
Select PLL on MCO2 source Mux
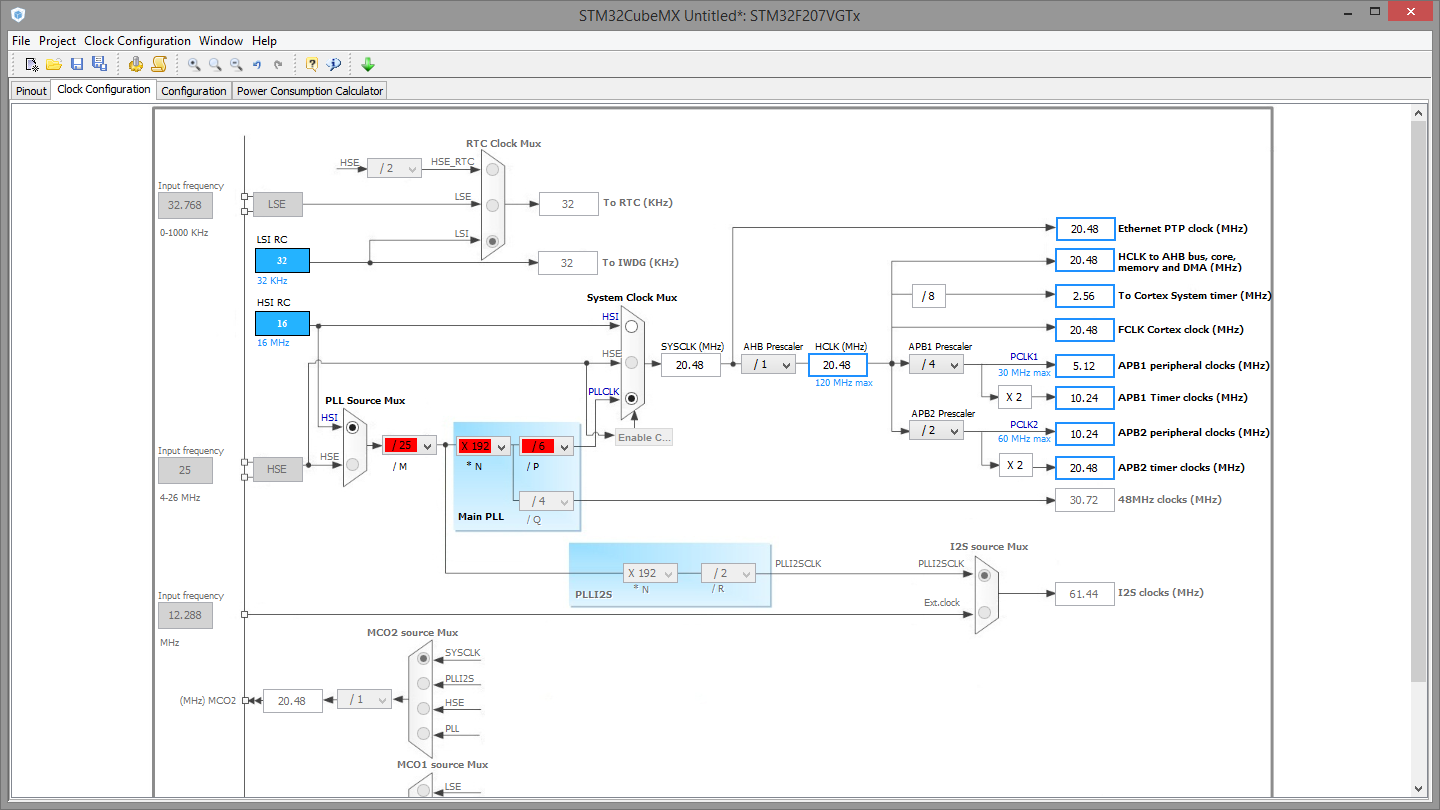pyautogui.click(x=423, y=734)
